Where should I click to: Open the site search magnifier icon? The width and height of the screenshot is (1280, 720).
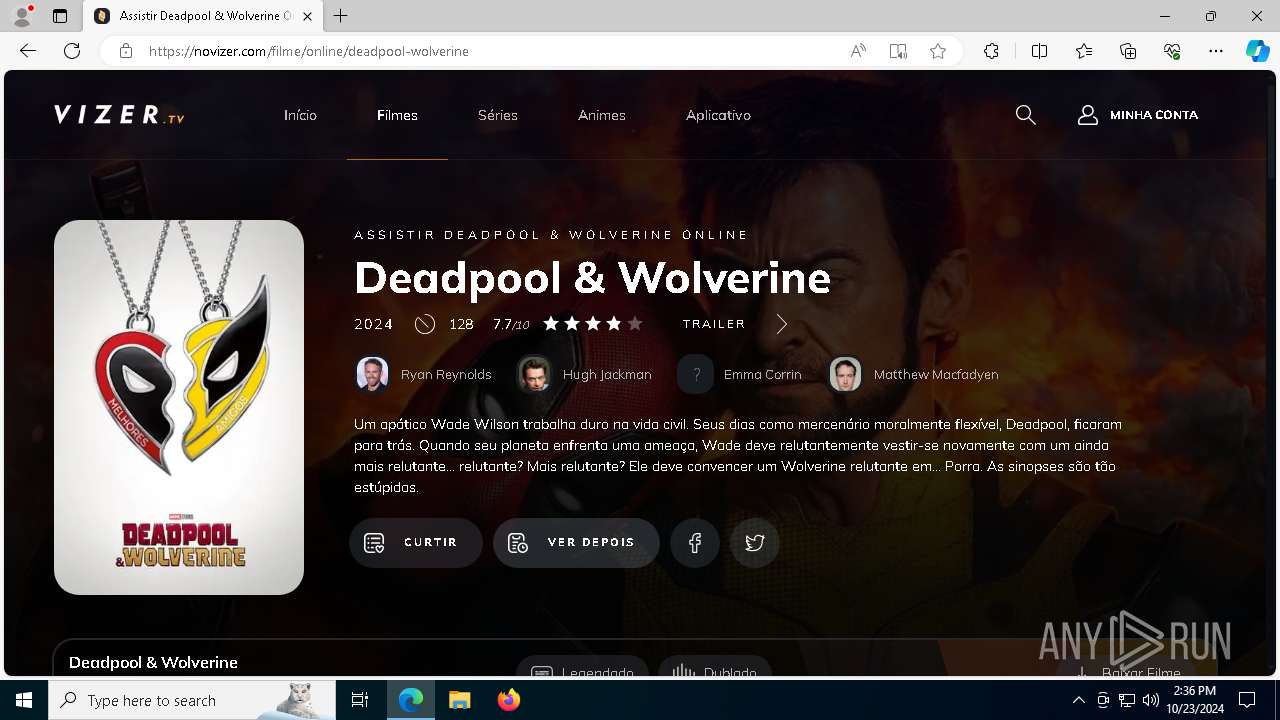pos(1025,115)
